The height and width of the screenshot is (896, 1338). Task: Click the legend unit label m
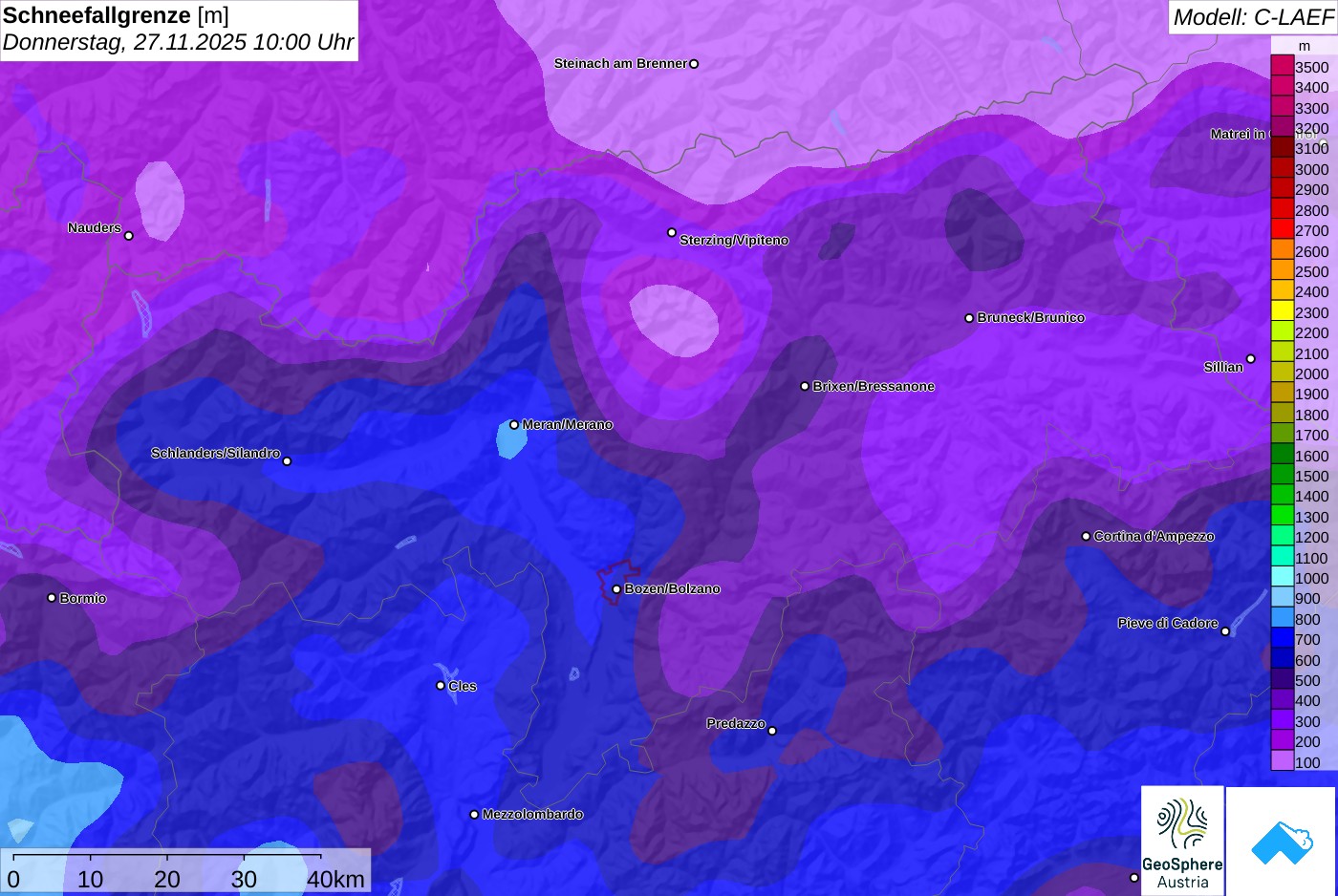click(1305, 46)
